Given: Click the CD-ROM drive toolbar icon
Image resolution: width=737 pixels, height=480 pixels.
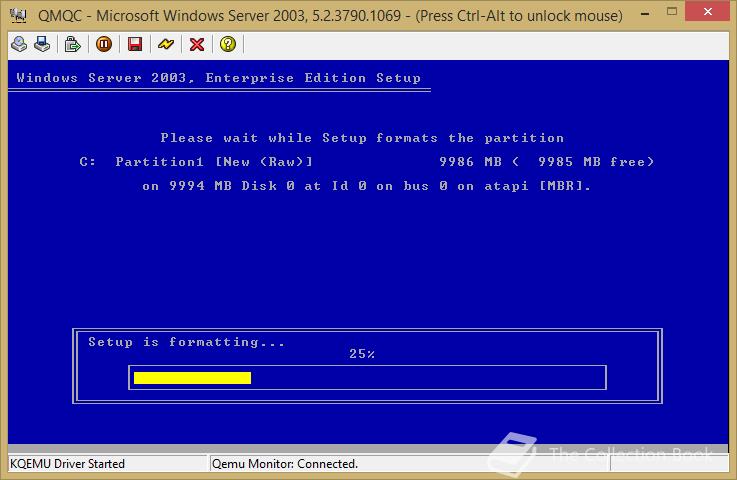Looking at the screenshot, I should [19, 44].
